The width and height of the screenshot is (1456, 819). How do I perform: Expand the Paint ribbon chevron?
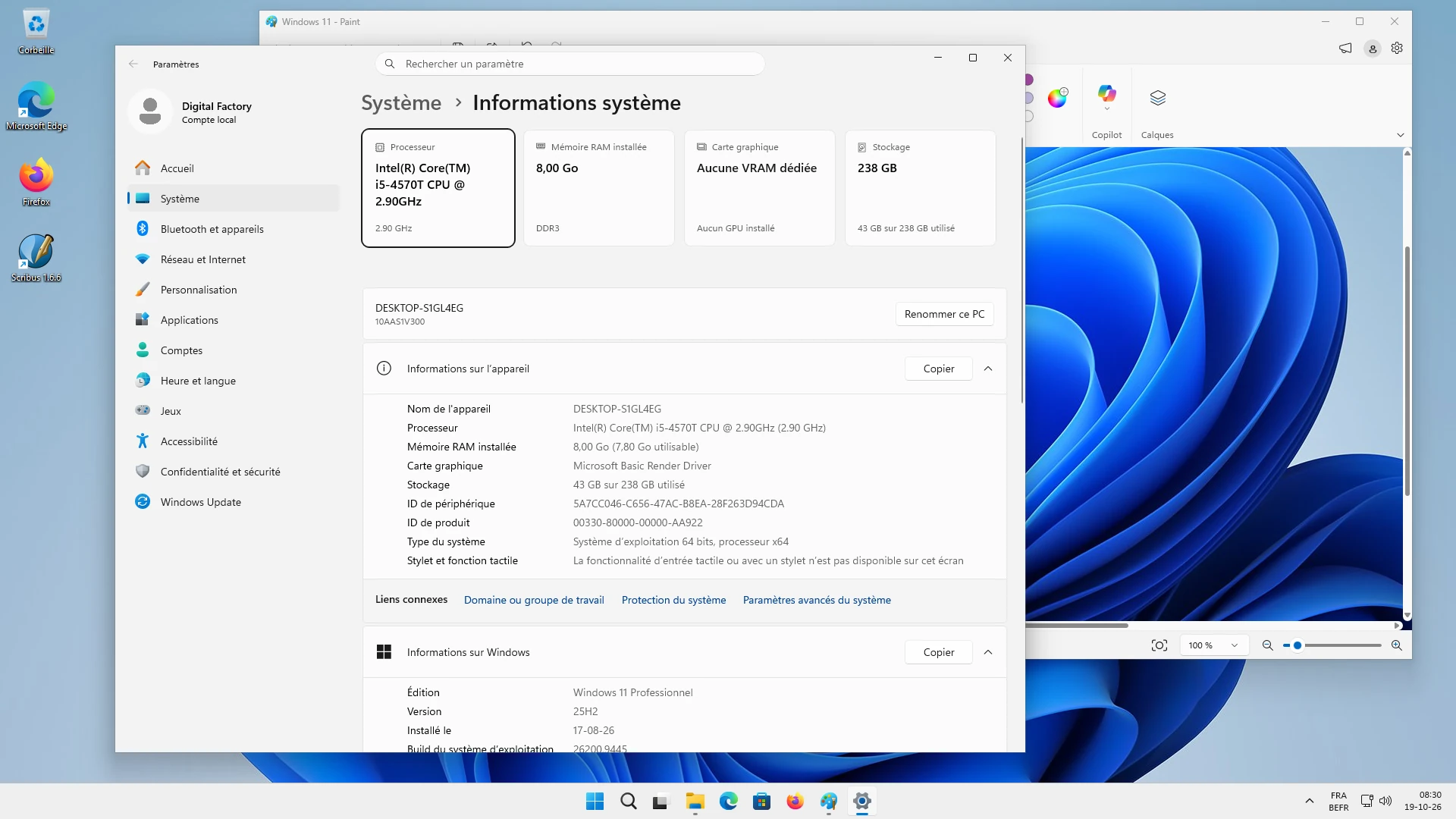click(1401, 135)
